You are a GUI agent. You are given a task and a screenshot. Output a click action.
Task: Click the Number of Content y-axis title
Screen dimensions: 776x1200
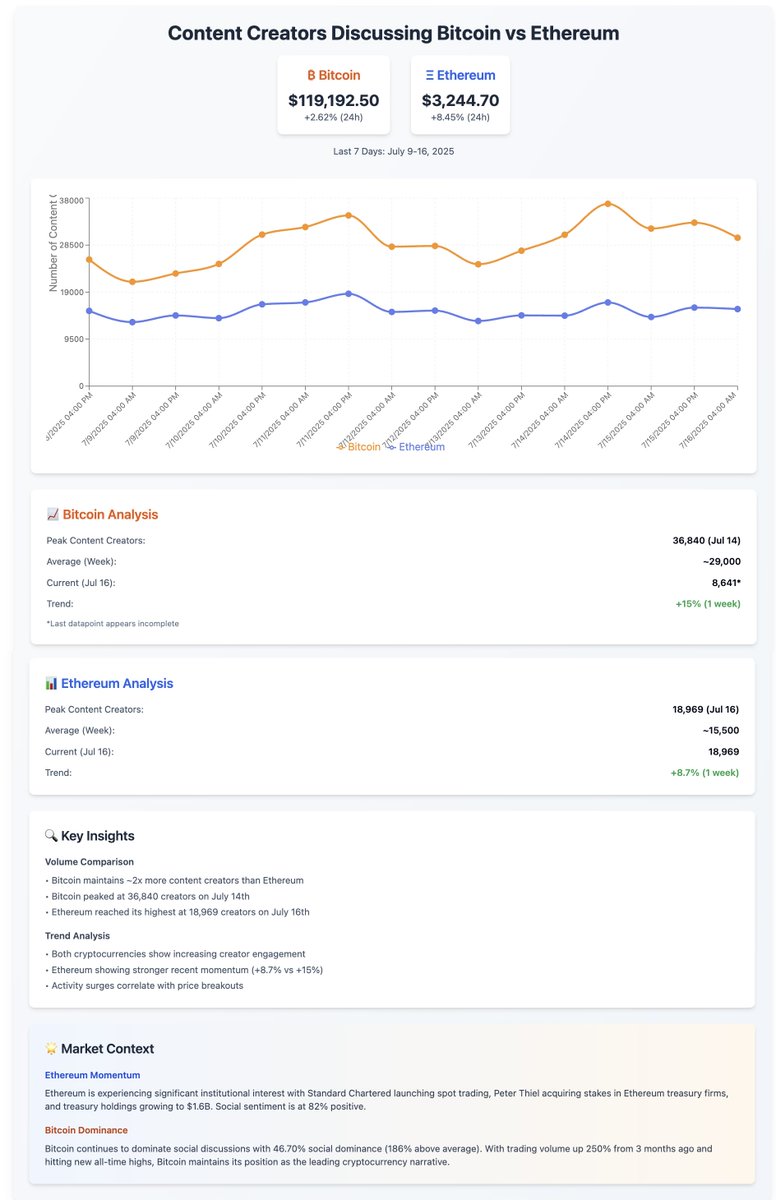[x=53, y=242]
